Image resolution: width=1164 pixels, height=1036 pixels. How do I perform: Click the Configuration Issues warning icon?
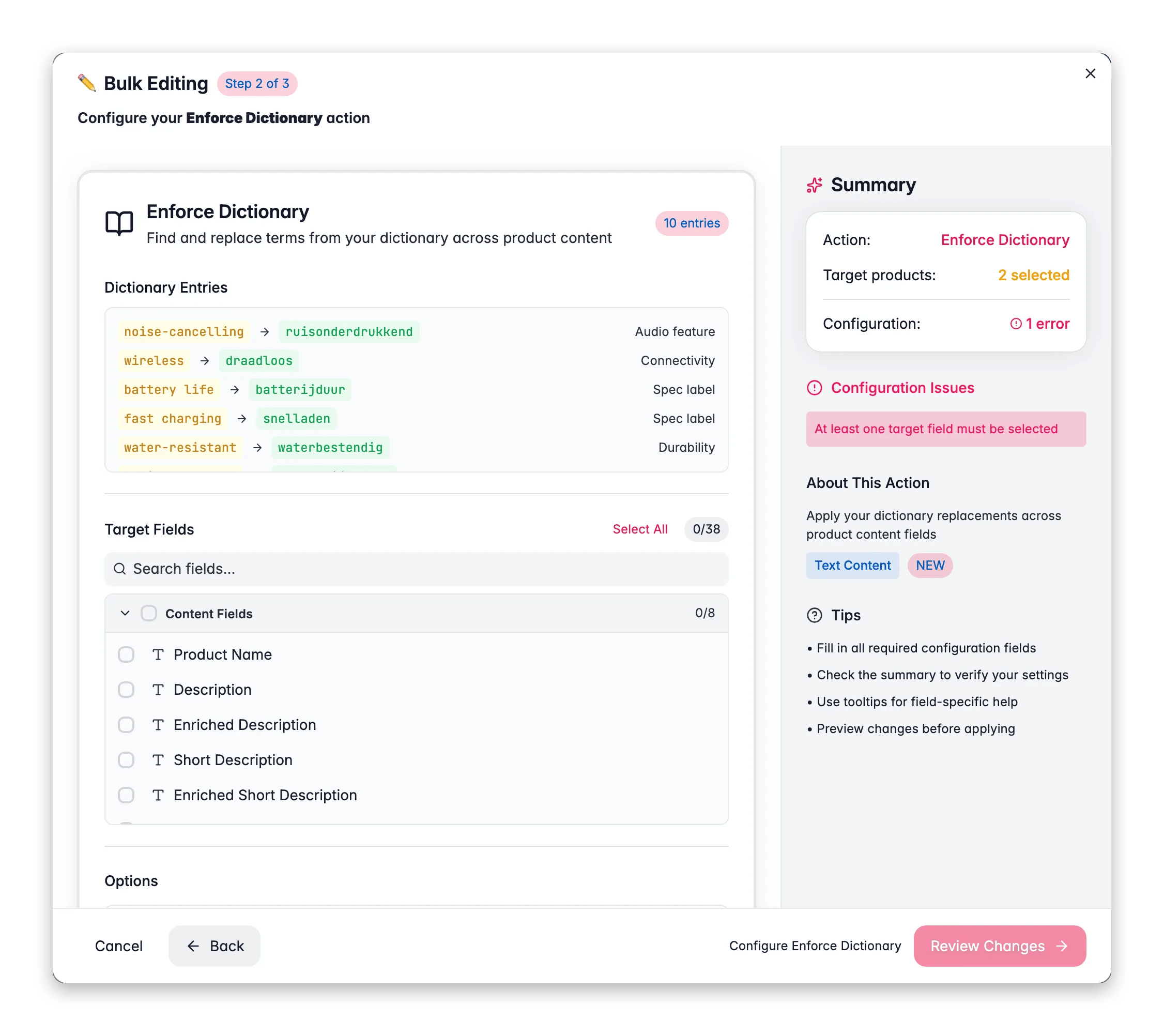tap(815, 388)
